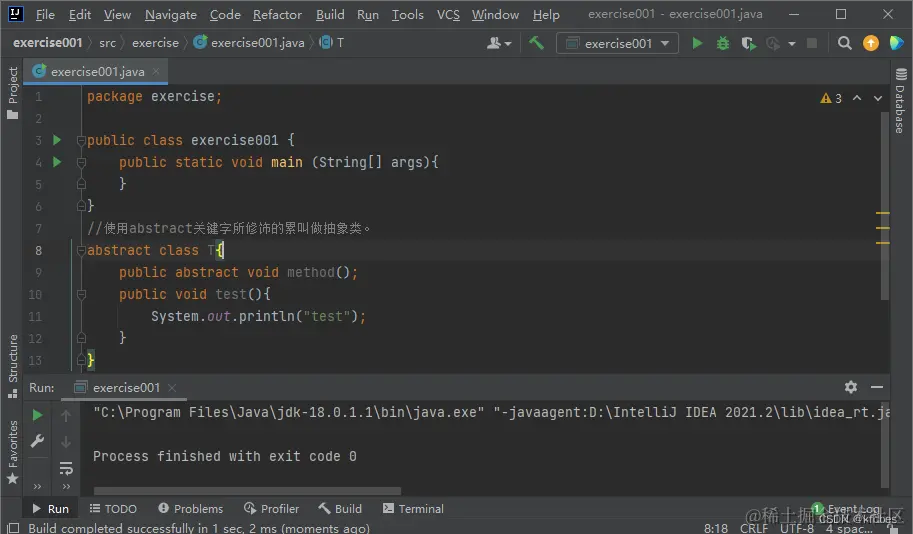The height and width of the screenshot is (534, 913).
Task: Run with Coverage shield icon
Action: (749, 43)
